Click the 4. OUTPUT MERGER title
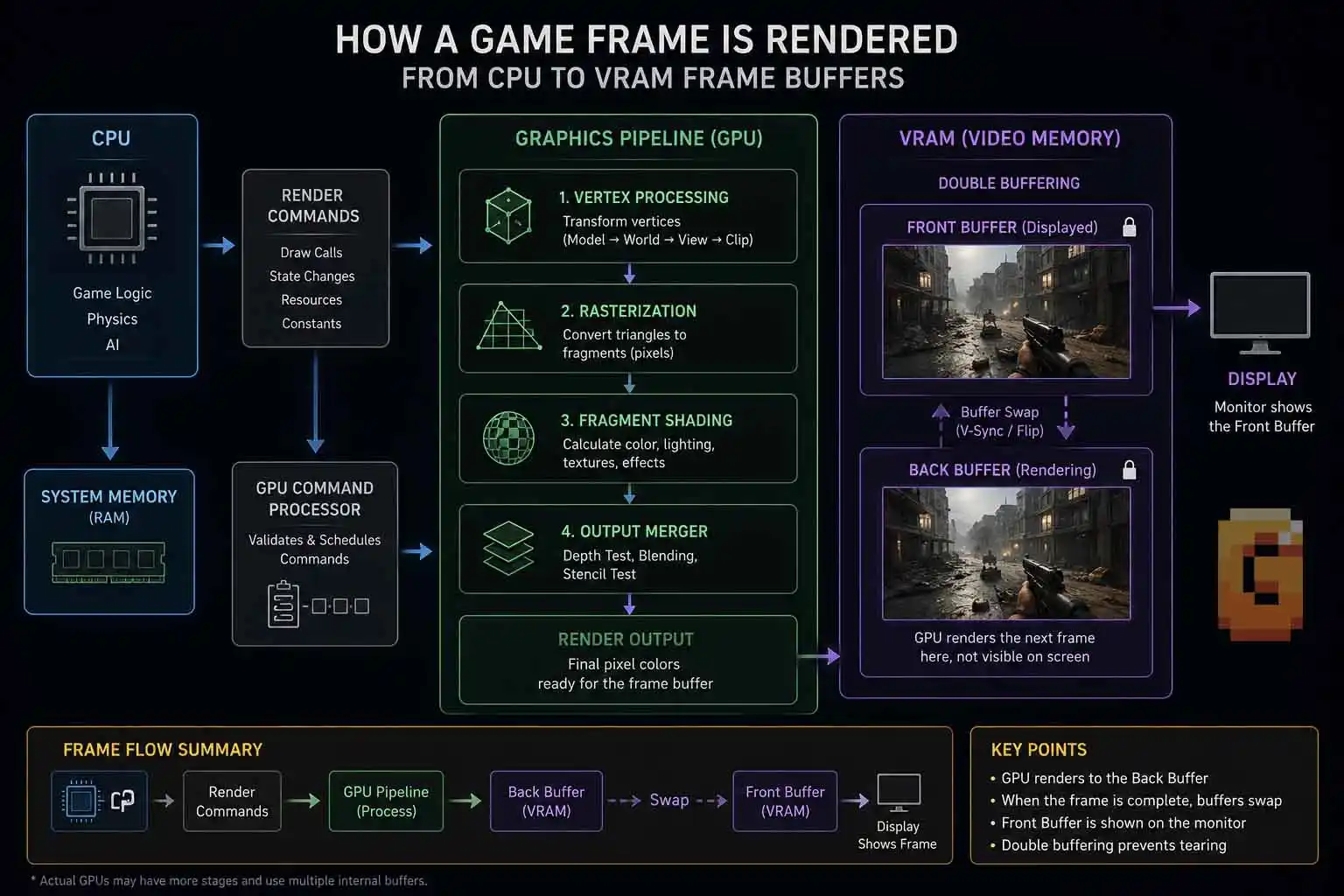Image resolution: width=1344 pixels, height=896 pixels. click(x=634, y=531)
